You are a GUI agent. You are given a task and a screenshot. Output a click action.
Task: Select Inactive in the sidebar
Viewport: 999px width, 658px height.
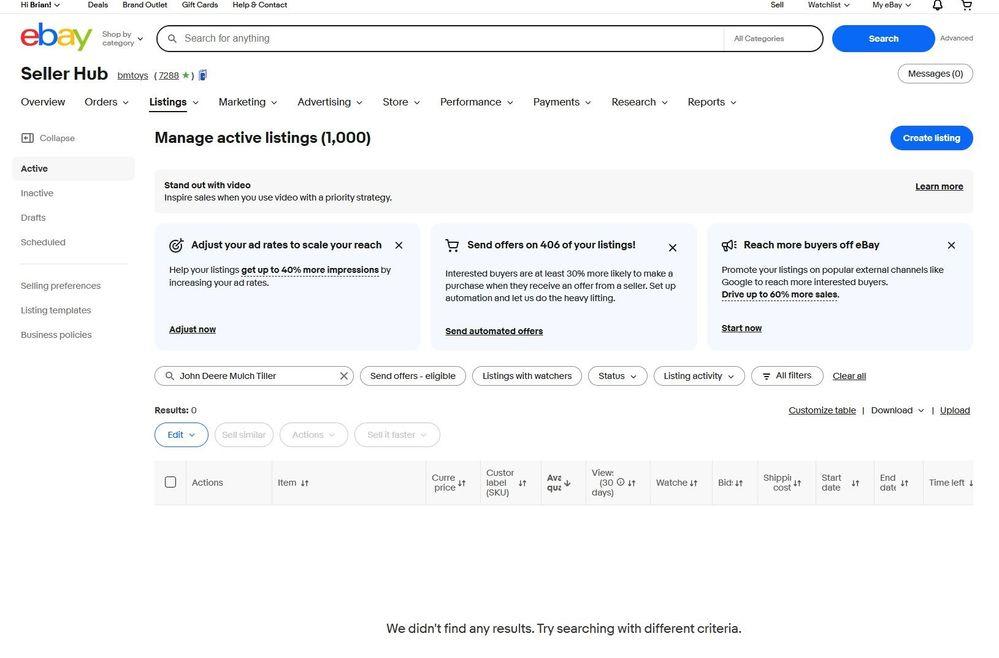click(37, 193)
